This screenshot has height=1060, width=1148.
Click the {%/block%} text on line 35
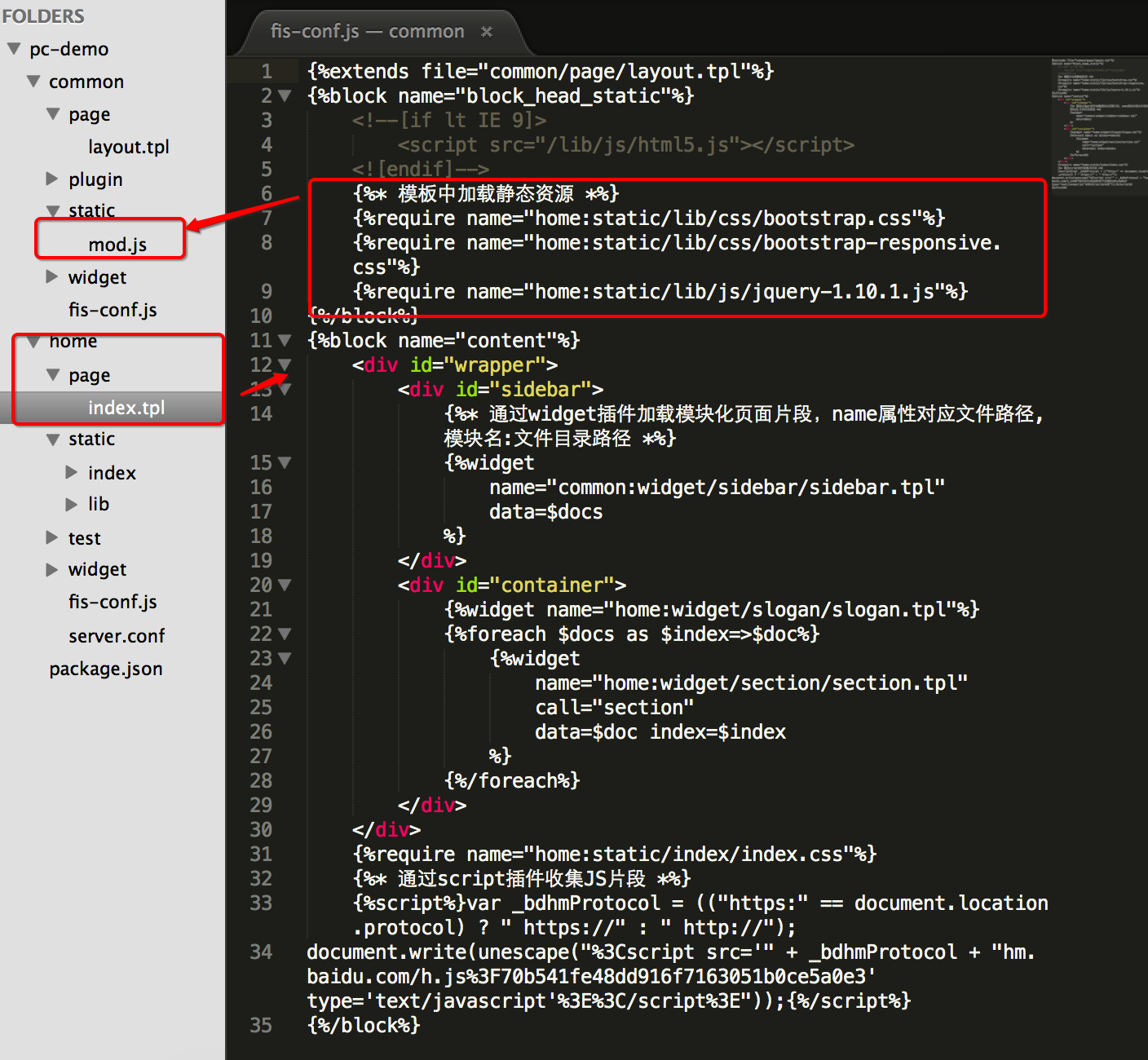point(364,1026)
